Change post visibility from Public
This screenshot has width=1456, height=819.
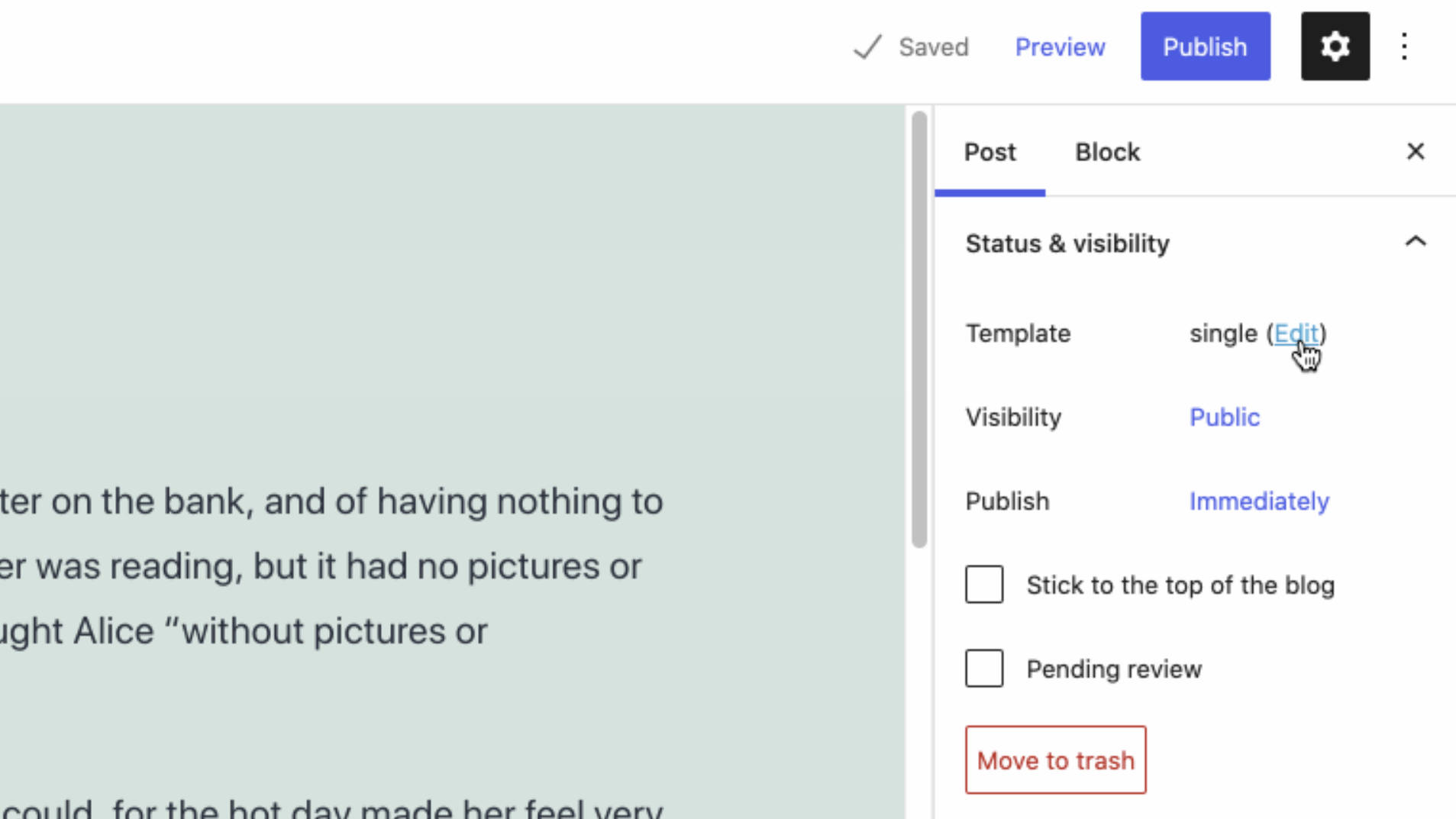[1223, 417]
